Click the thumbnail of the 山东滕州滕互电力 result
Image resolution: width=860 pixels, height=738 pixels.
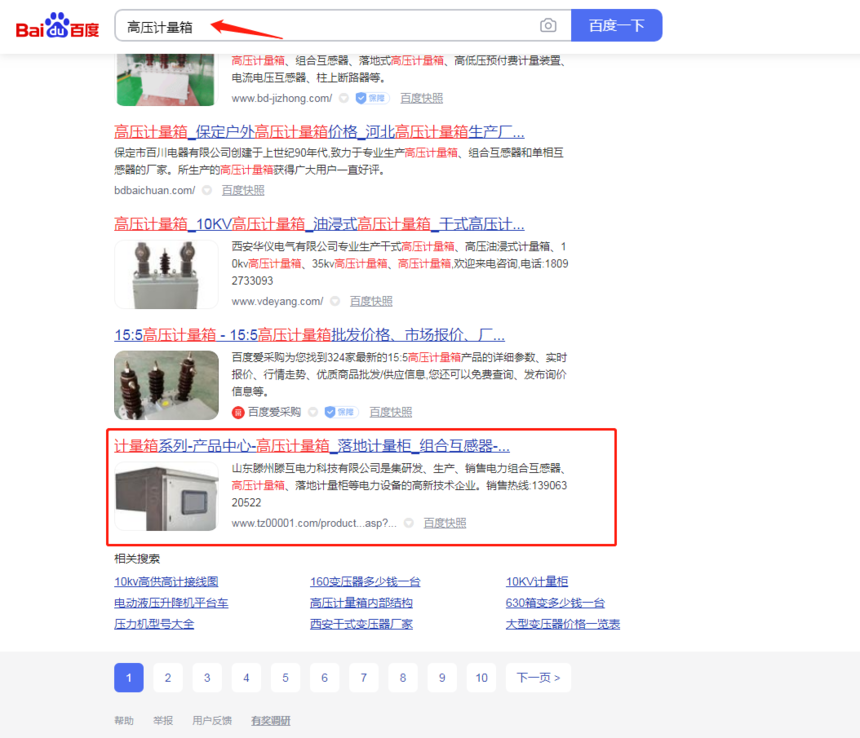(x=166, y=496)
